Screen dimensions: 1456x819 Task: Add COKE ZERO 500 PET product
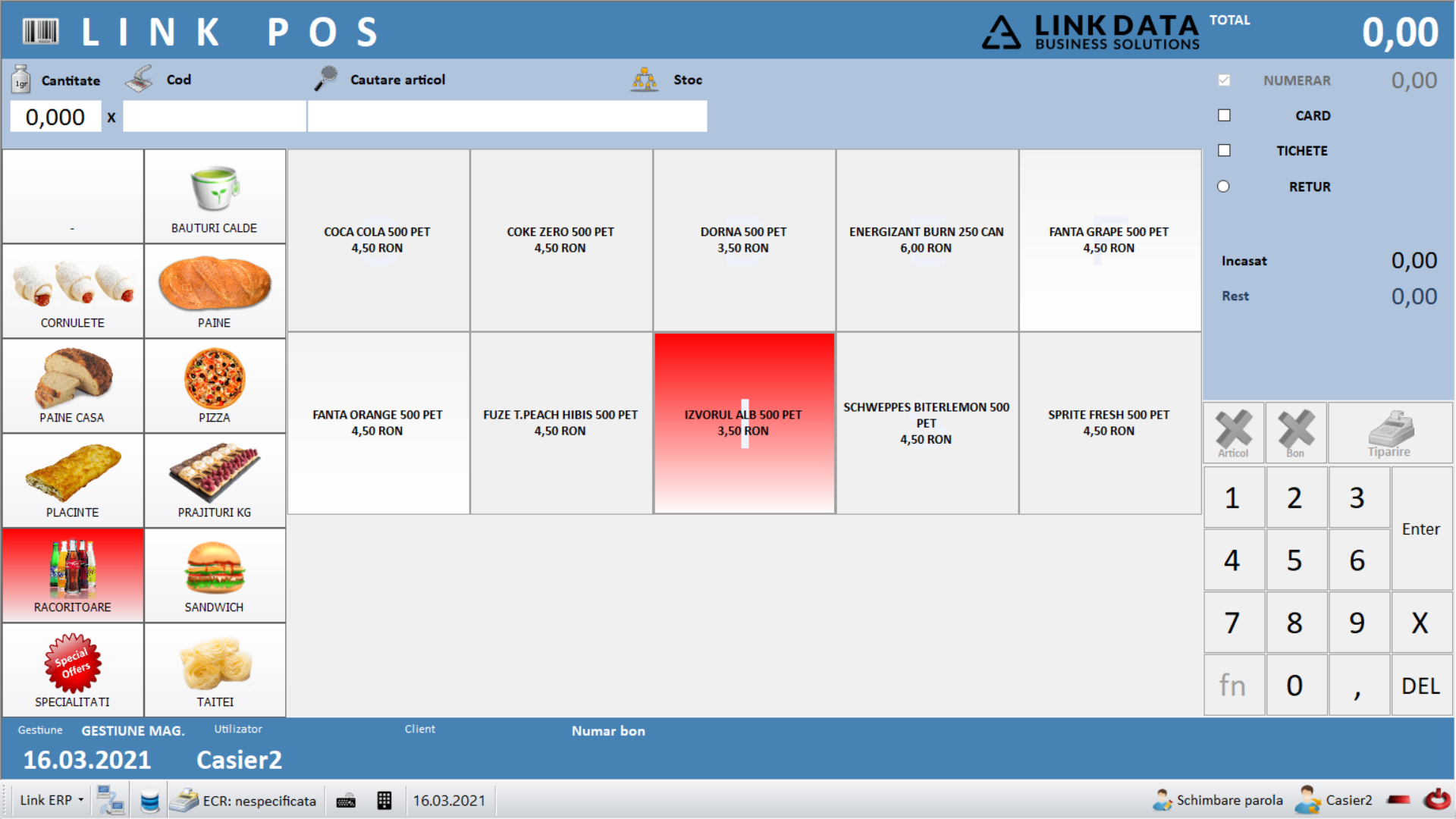560,240
